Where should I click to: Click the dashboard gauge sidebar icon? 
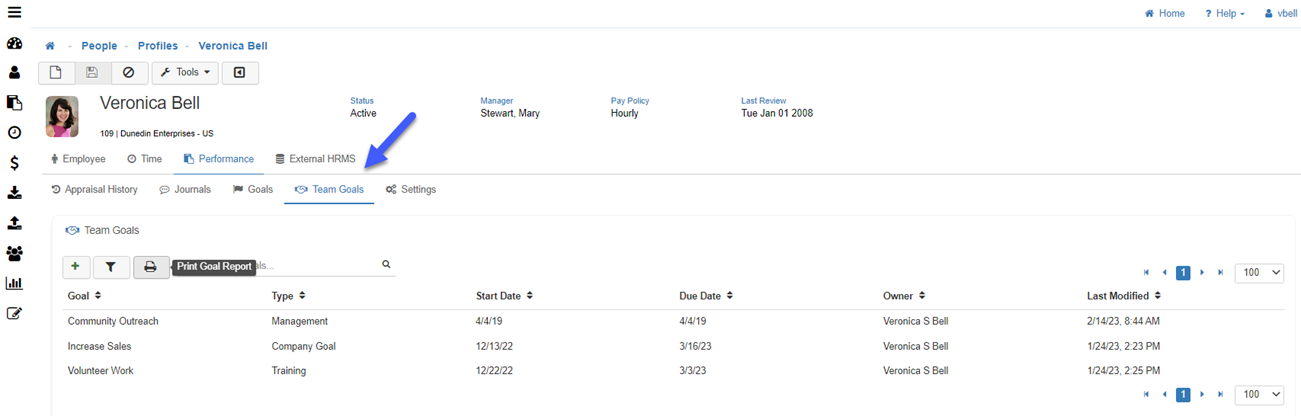coord(14,44)
